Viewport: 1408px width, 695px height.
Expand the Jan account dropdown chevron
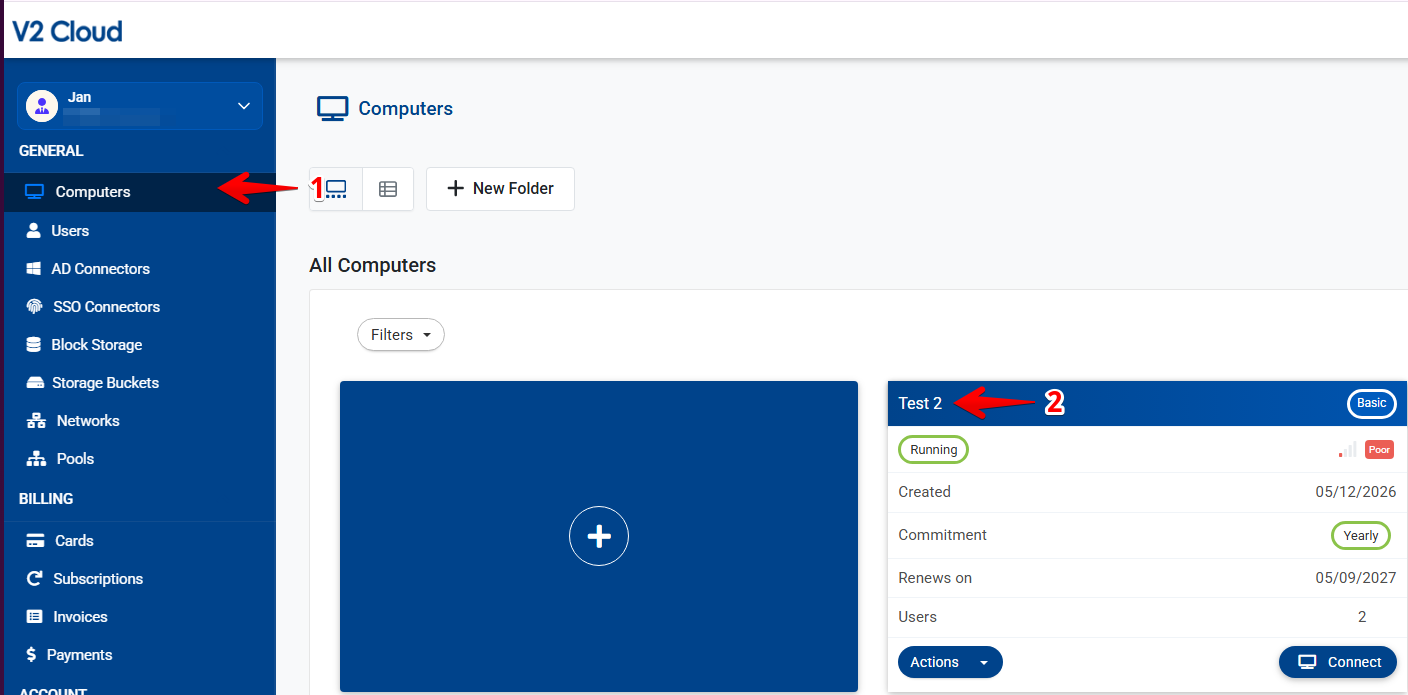coord(243,106)
